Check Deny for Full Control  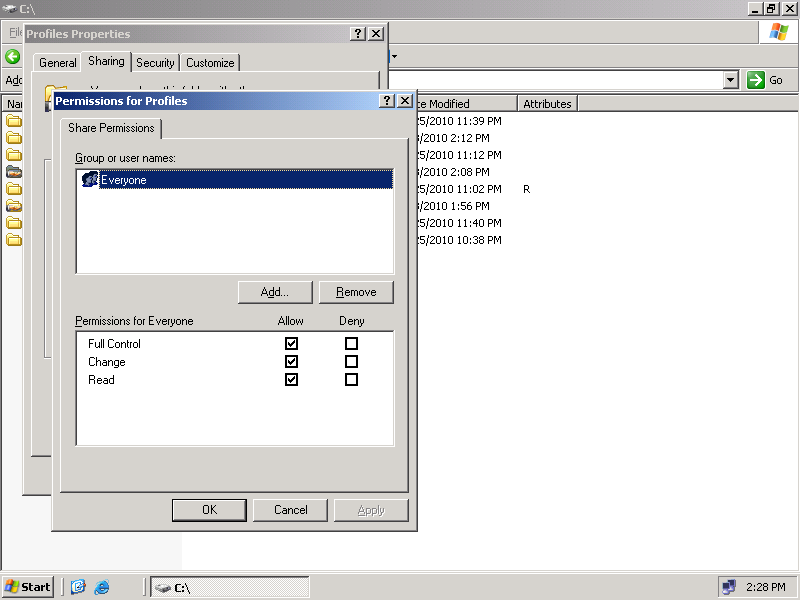pyautogui.click(x=351, y=343)
